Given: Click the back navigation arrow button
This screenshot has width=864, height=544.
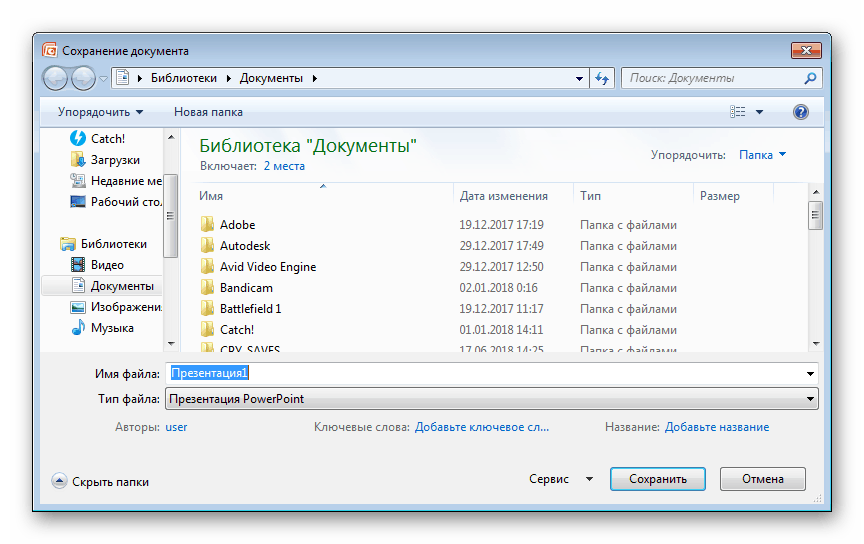Looking at the screenshot, I should [56, 78].
